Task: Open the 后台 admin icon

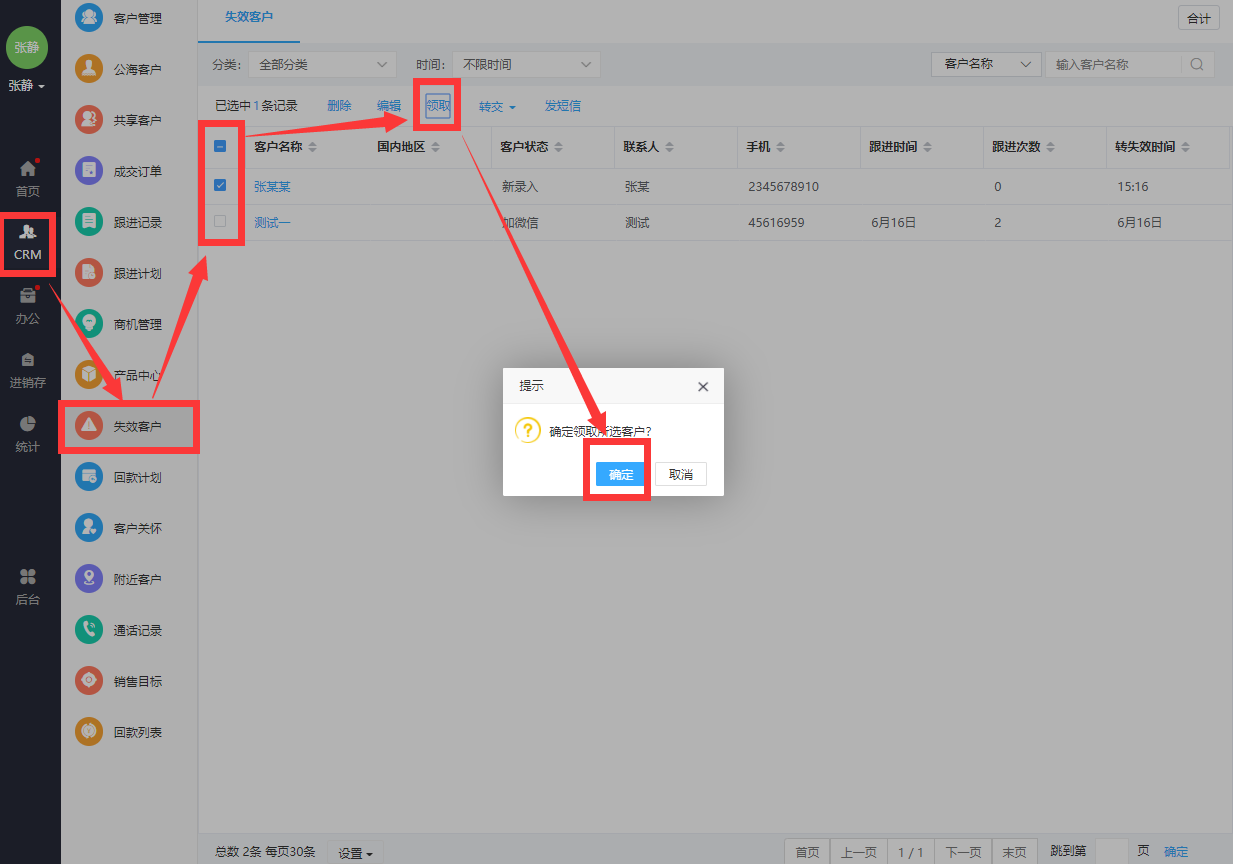Action: (x=28, y=577)
